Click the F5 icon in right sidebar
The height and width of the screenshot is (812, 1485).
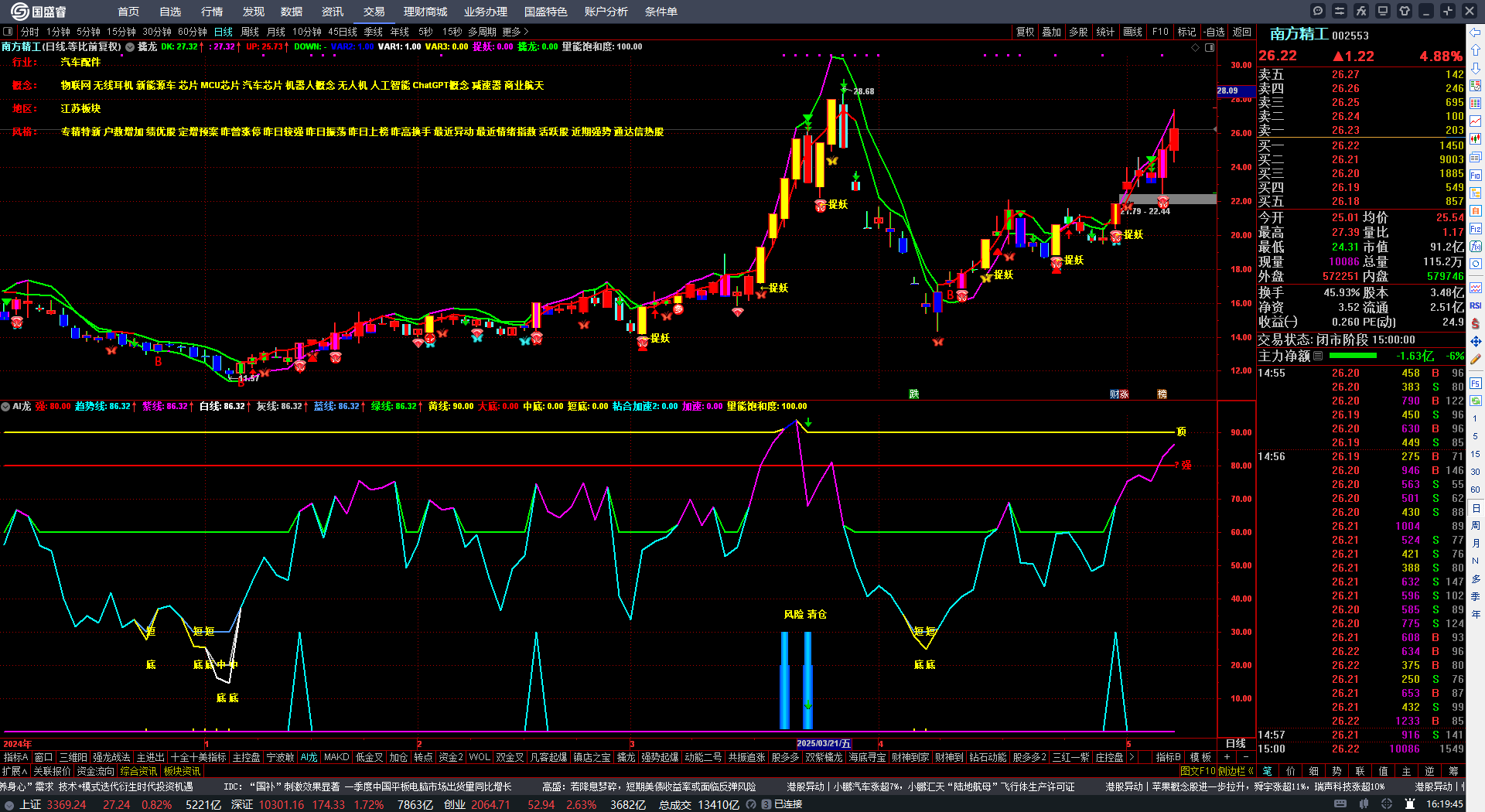[1476, 383]
